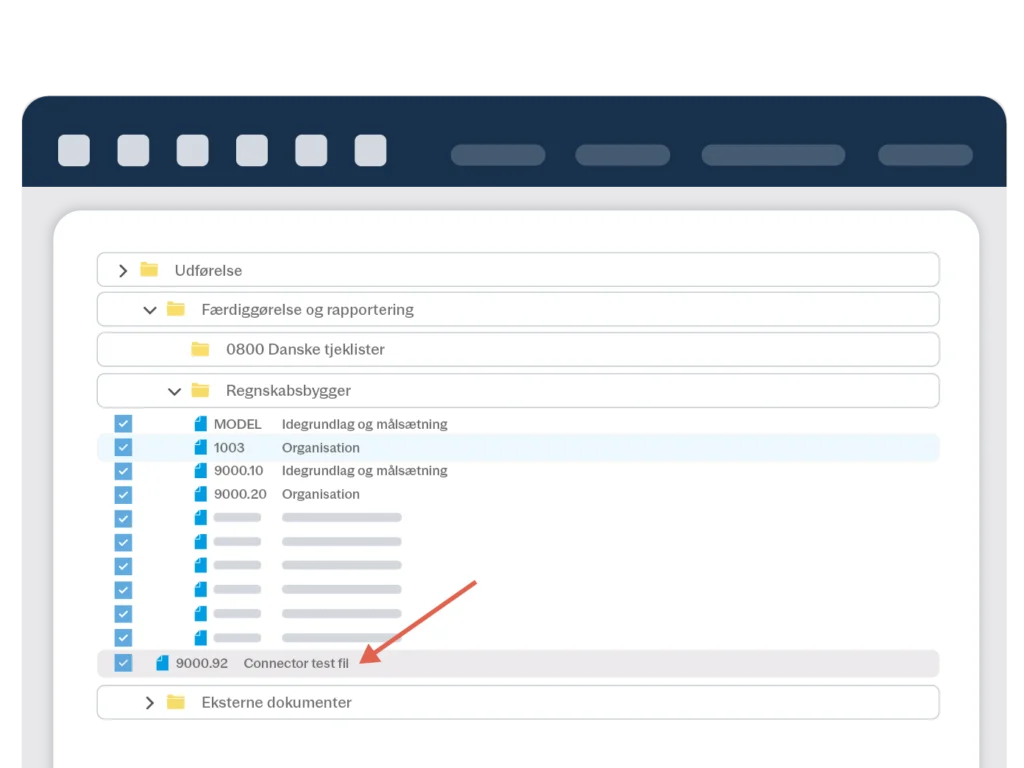
Task: Open the Connector test fil entry
Action: 296,663
